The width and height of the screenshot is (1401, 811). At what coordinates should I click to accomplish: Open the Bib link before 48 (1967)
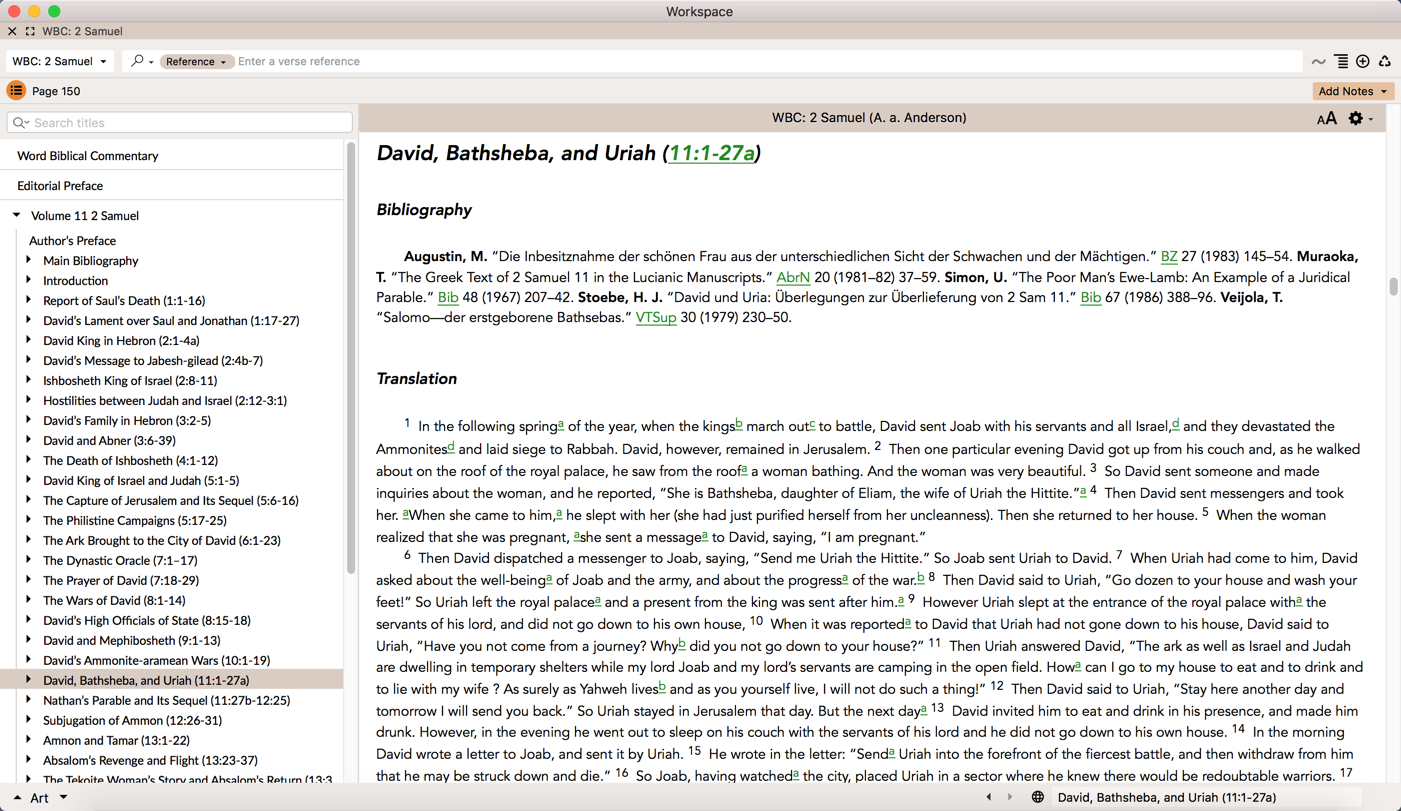click(x=448, y=297)
